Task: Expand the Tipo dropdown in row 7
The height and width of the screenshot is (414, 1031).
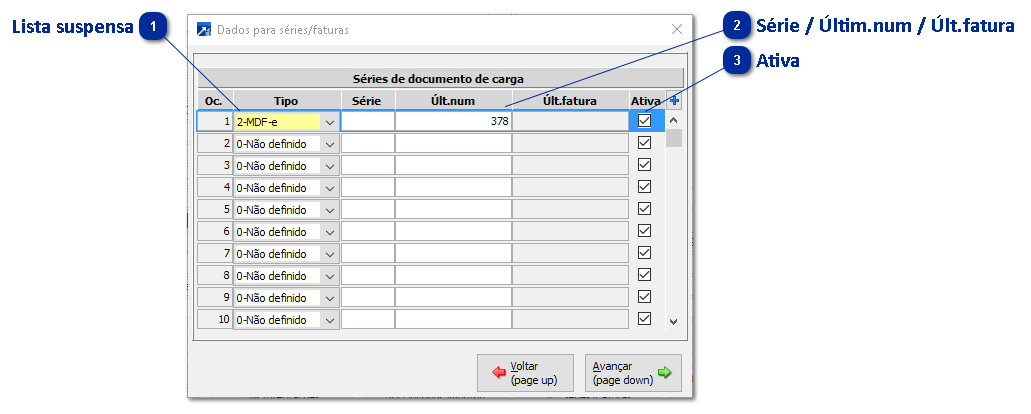Action: tap(330, 253)
